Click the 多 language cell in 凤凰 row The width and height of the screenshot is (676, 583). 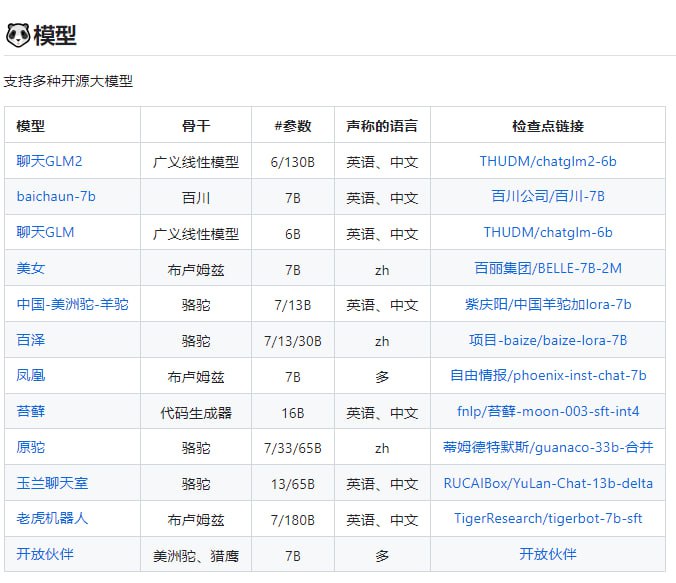click(382, 377)
